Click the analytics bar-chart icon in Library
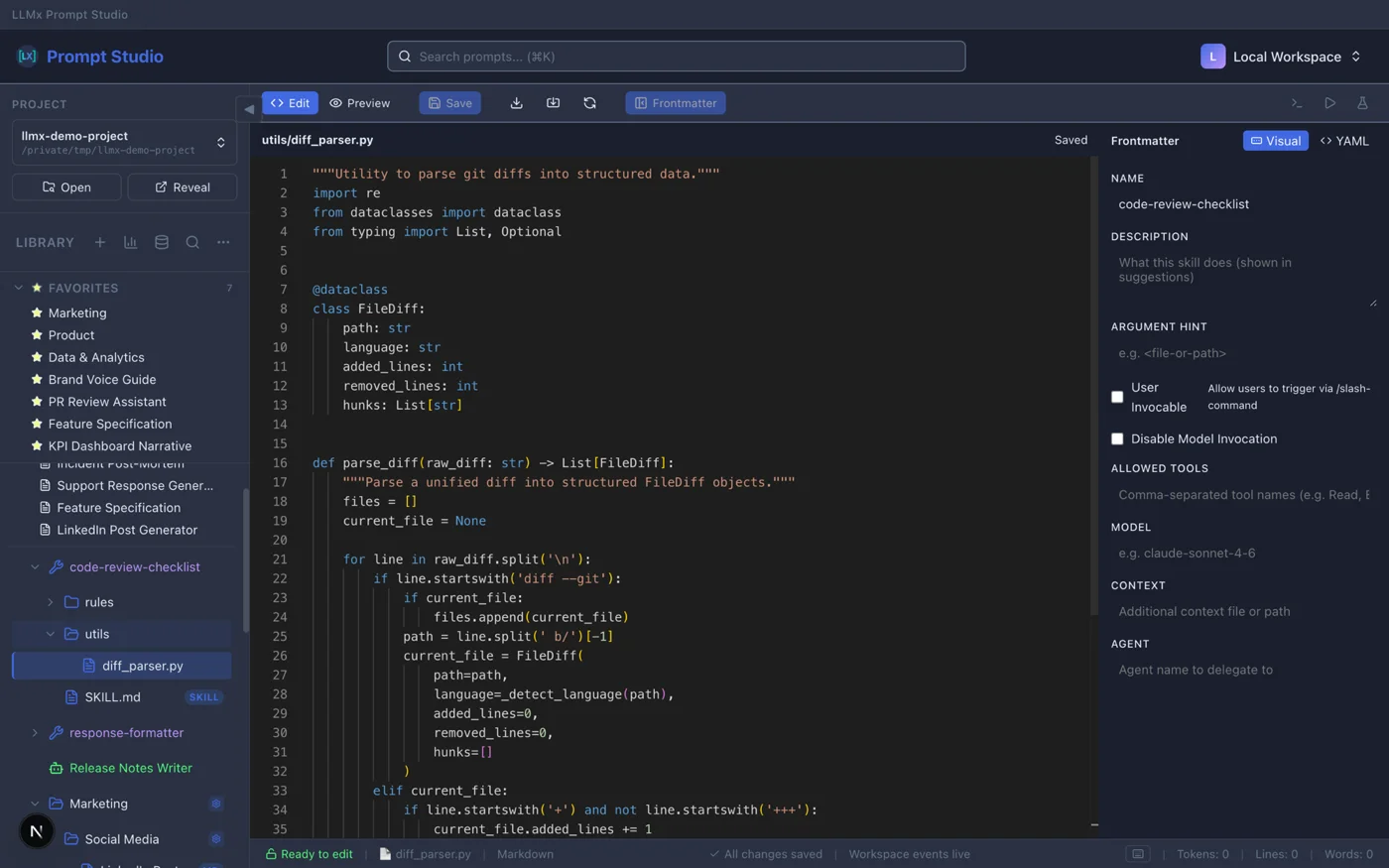This screenshot has height=868, width=1389. tap(130, 242)
